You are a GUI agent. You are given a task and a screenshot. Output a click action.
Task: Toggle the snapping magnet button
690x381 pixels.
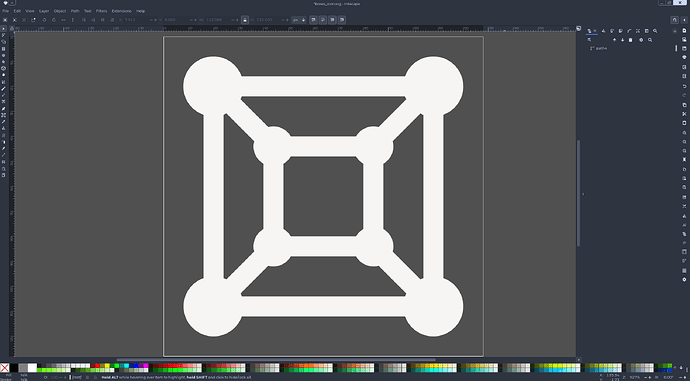coord(675,20)
